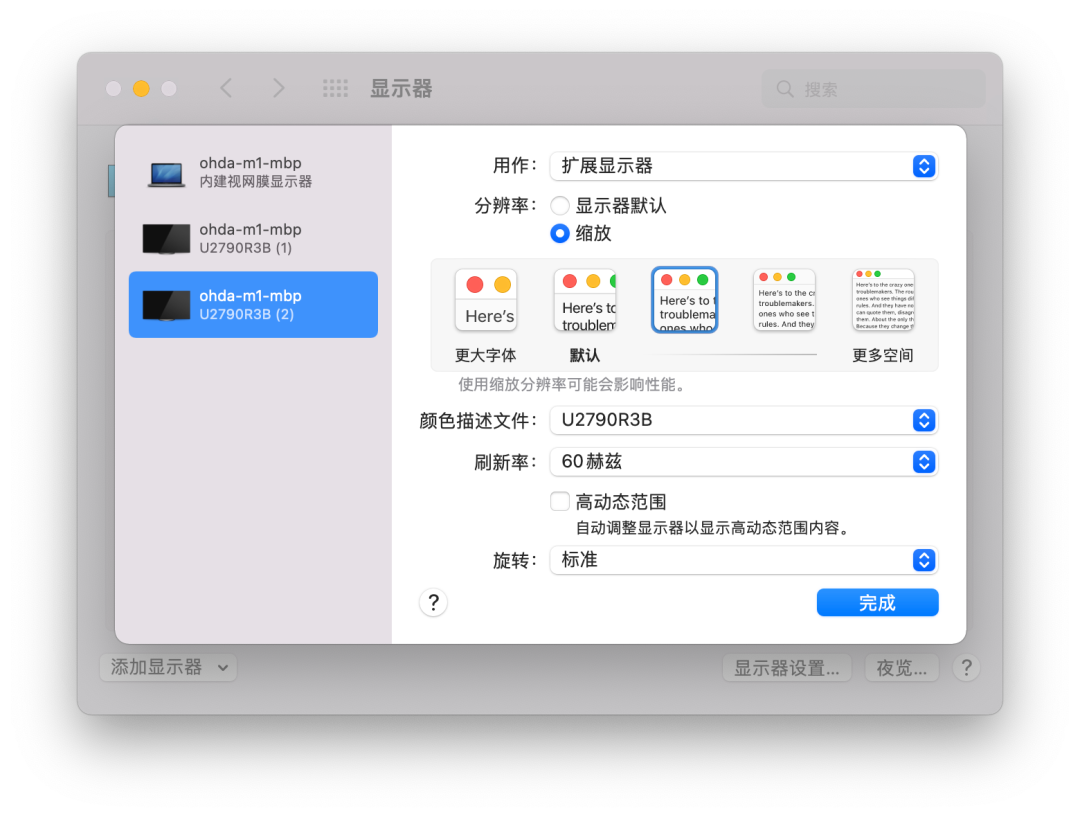Open the 用作 dropdown showing 扩展显示器

tap(744, 166)
